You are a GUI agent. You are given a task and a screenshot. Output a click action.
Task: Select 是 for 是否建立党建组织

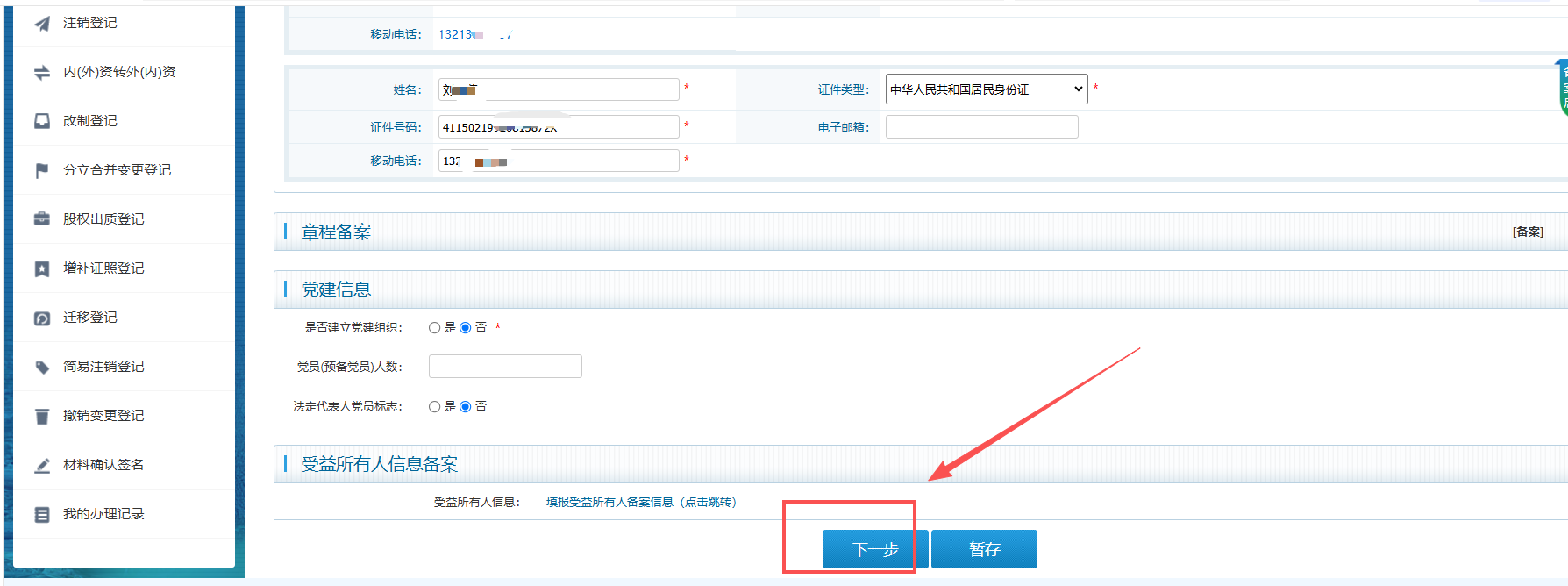[x=434, y=328]
